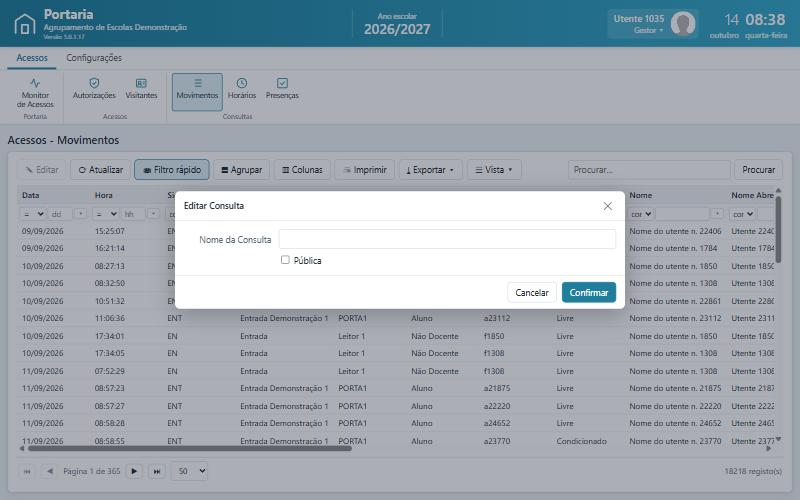
Task: Click the horizontal table scrollbar
Action: click(190, 449)
